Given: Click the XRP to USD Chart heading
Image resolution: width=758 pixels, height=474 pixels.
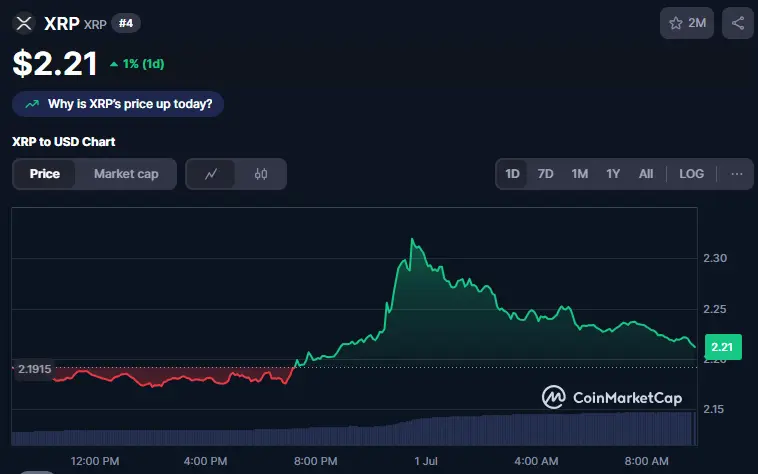Looking at the screenshot, I should [63, 142].
